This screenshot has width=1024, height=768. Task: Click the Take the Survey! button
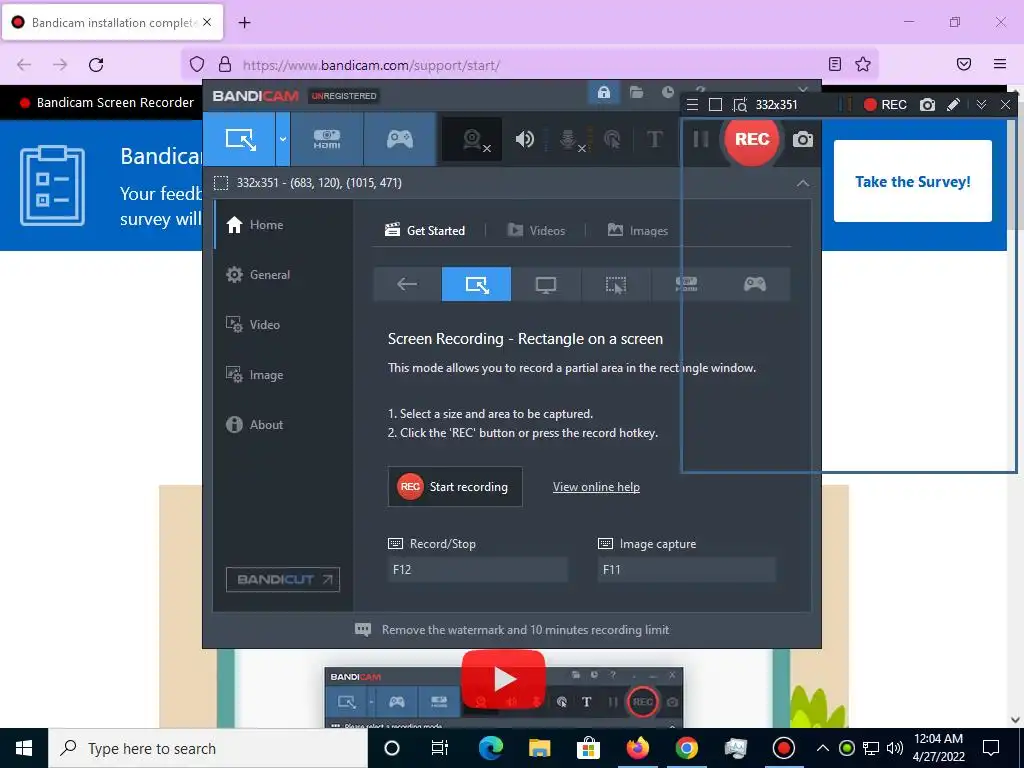tap(912, 181)
